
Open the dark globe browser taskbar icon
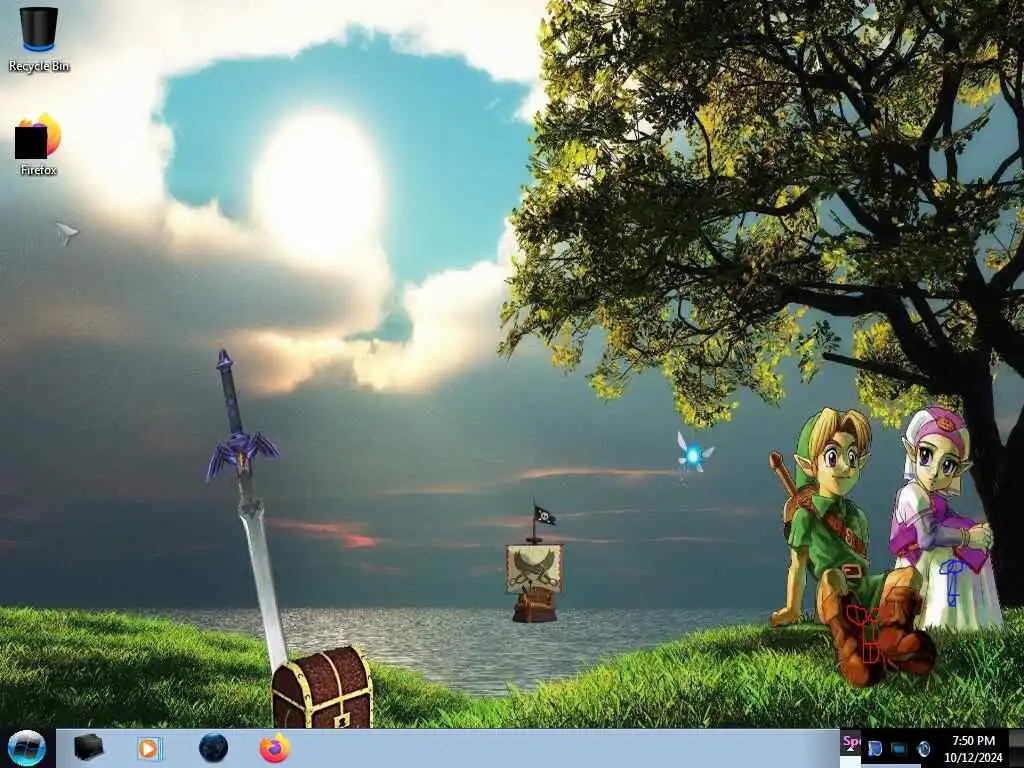click(x=213, y=748)
